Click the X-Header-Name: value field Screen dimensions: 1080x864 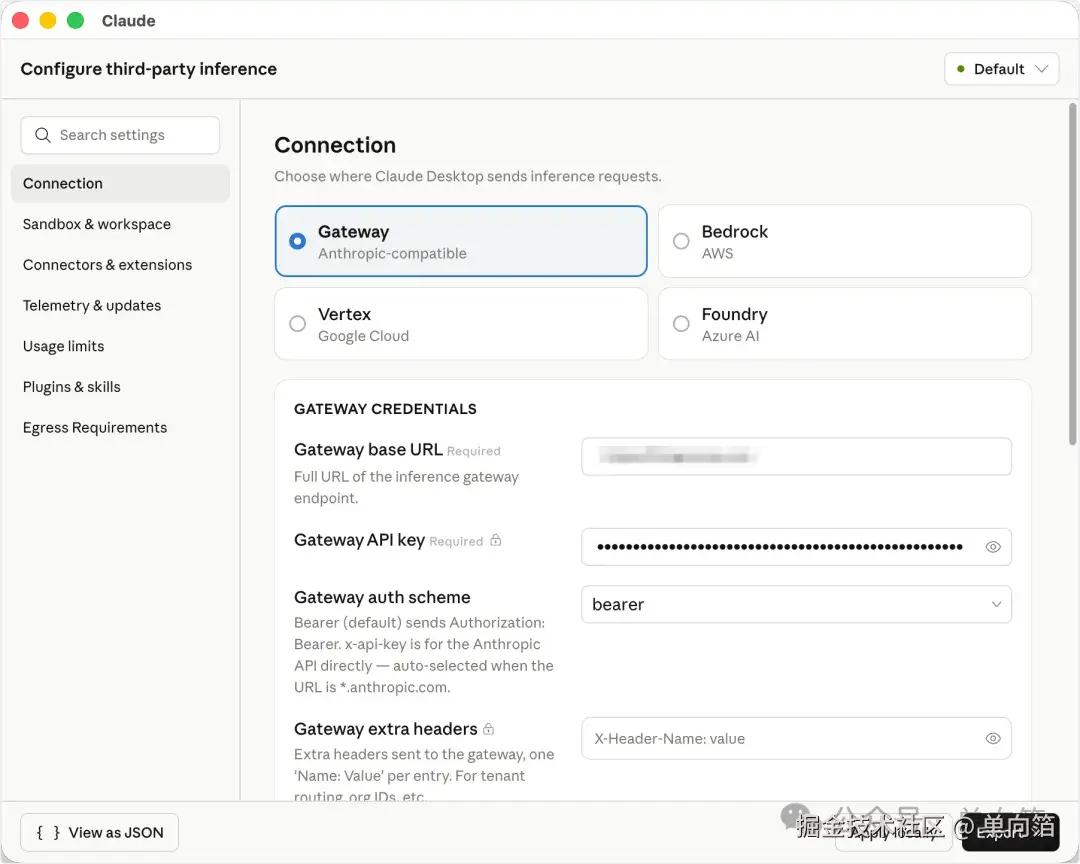(796, 739)
